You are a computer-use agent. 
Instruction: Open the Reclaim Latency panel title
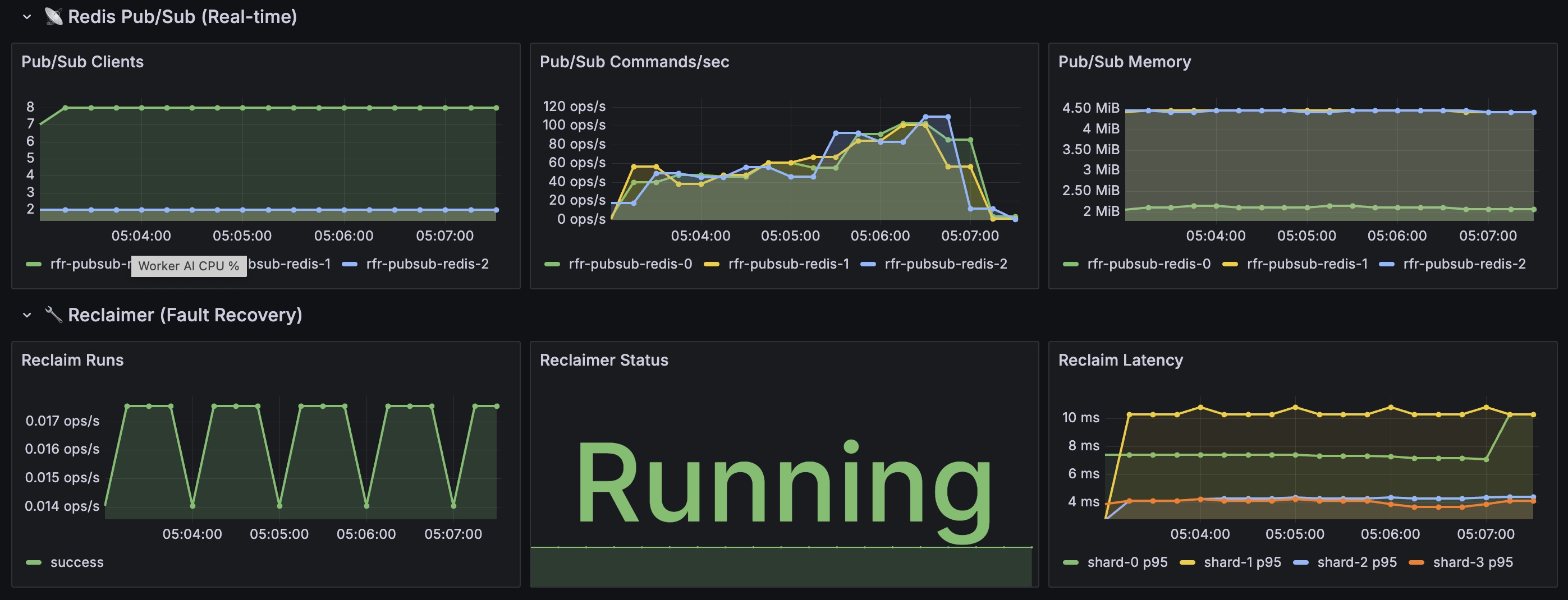point(1121,360)
